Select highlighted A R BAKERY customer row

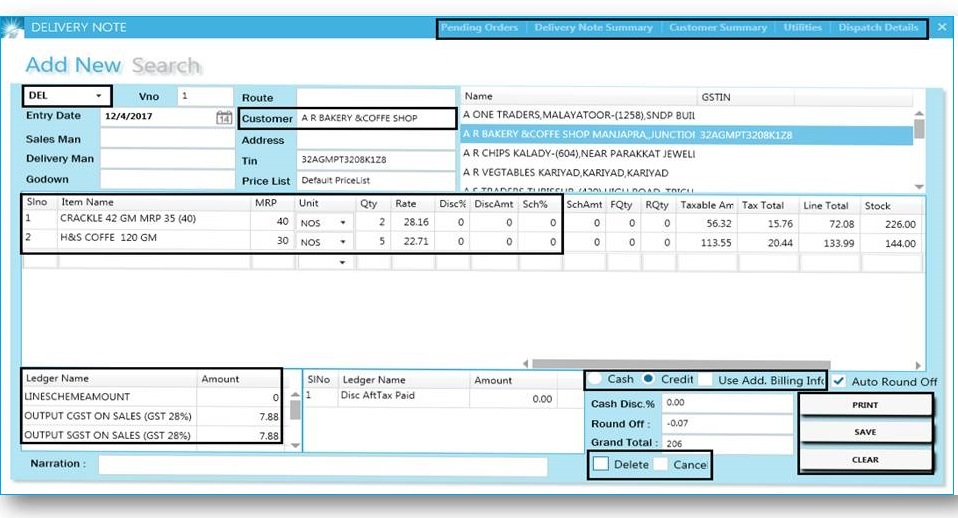[687, 135]
